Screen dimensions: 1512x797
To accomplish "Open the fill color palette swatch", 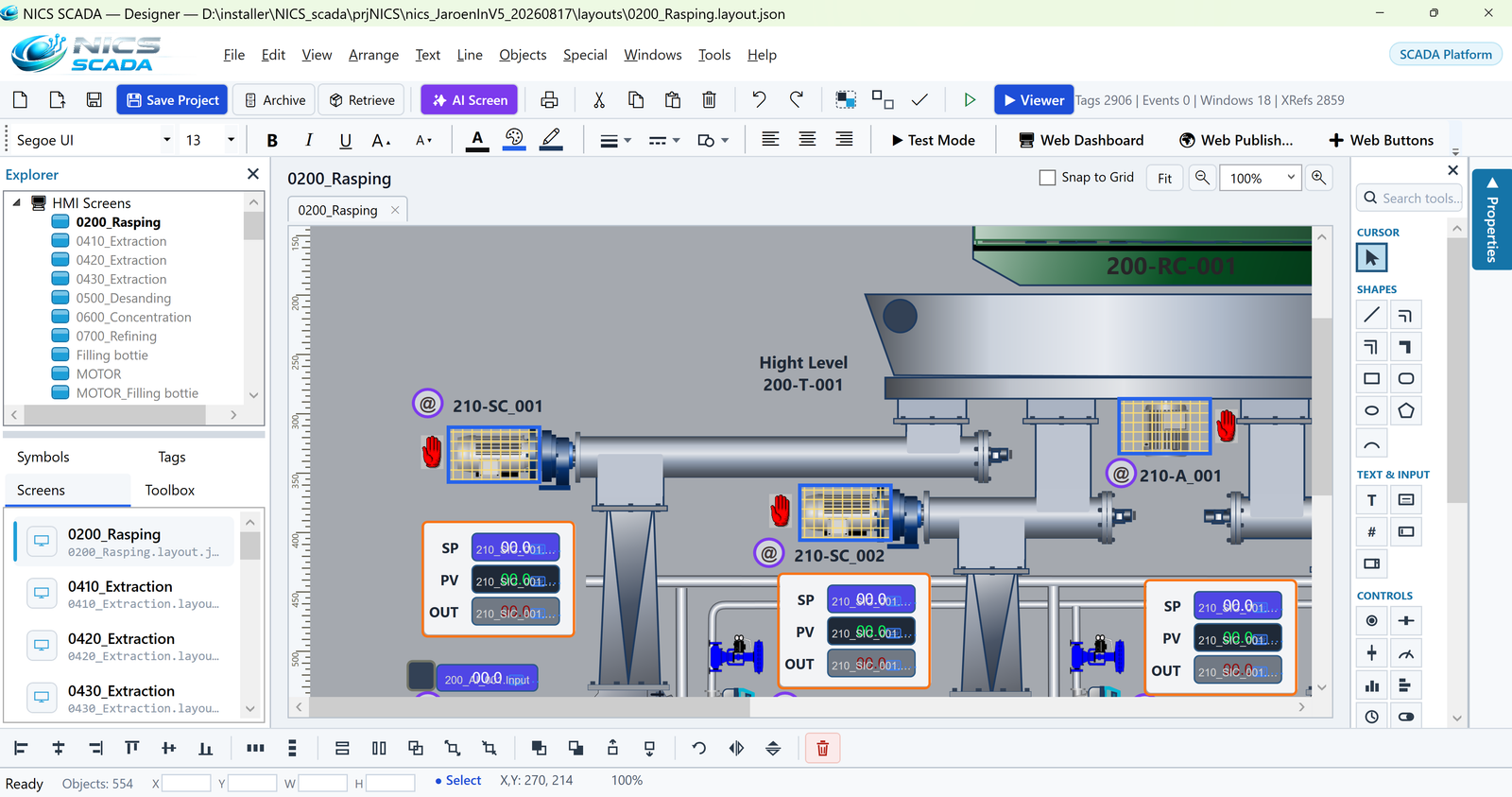I will (x=514, y=140).
